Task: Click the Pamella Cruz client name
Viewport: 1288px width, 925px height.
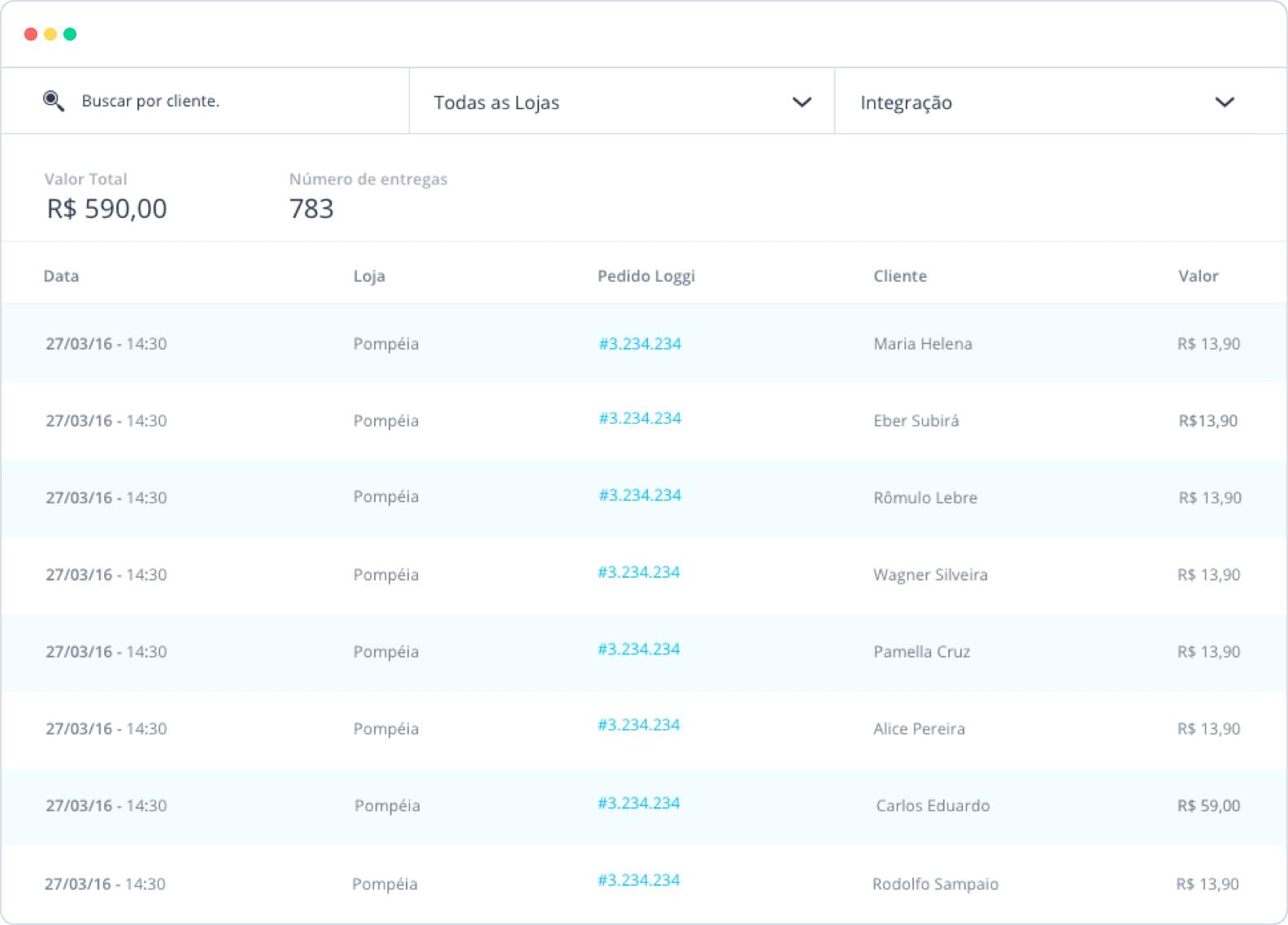Action: tap(921, 652)
